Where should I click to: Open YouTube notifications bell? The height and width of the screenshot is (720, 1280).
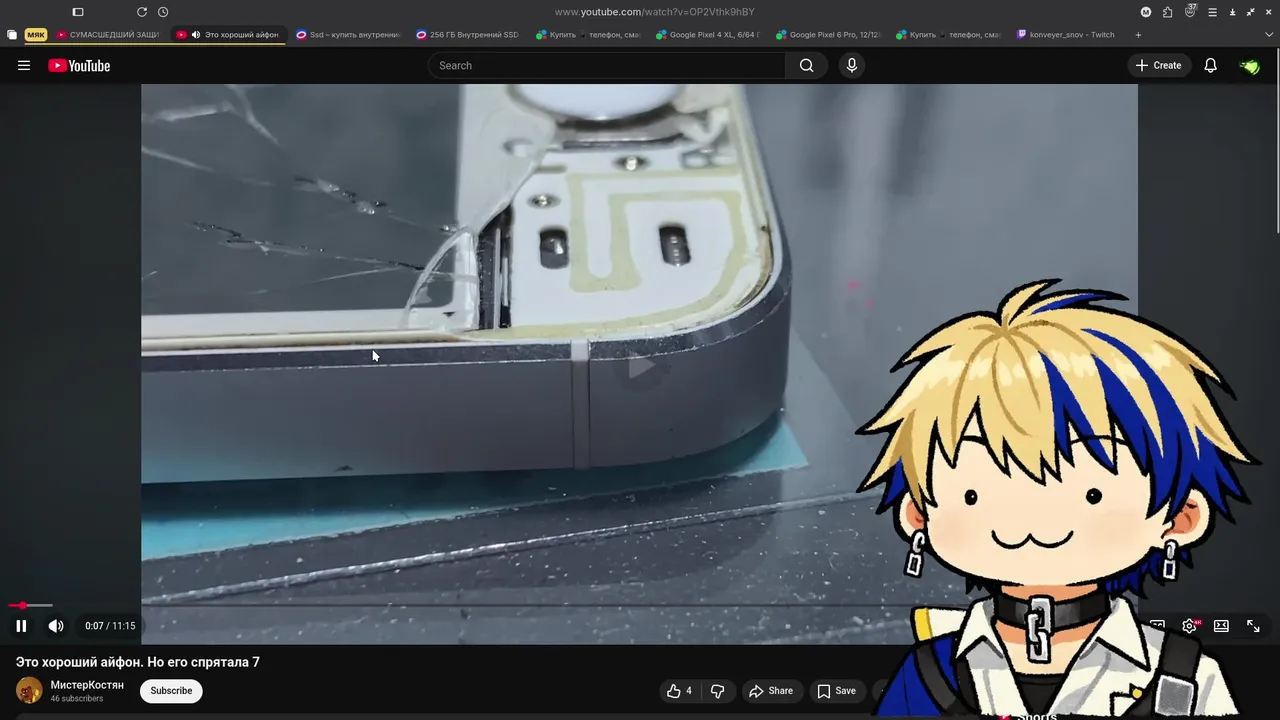pos(1210,65)
